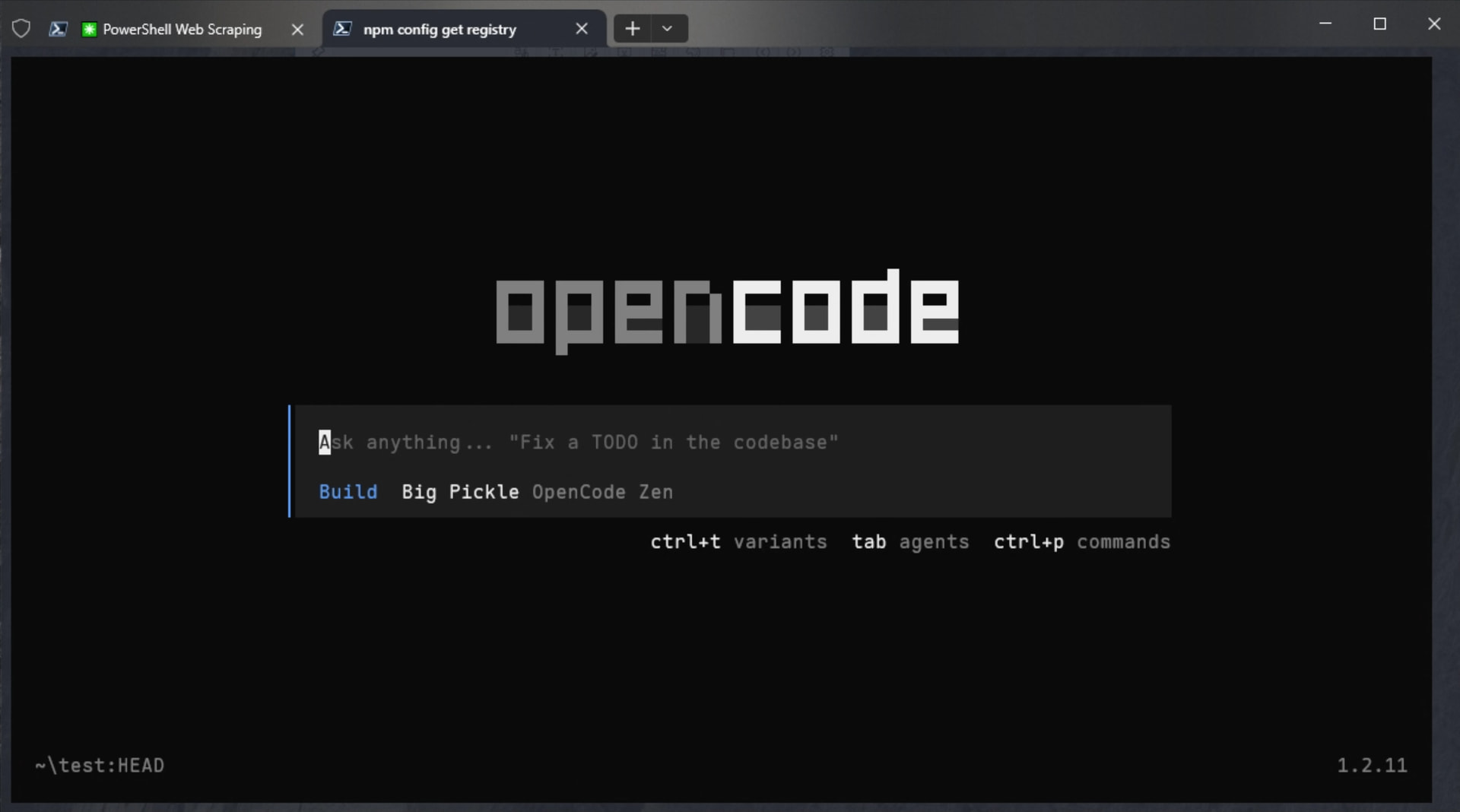This screenshot has width=1460, height=812.
Task: Click the Build agent label
Action: pos(348,492)
